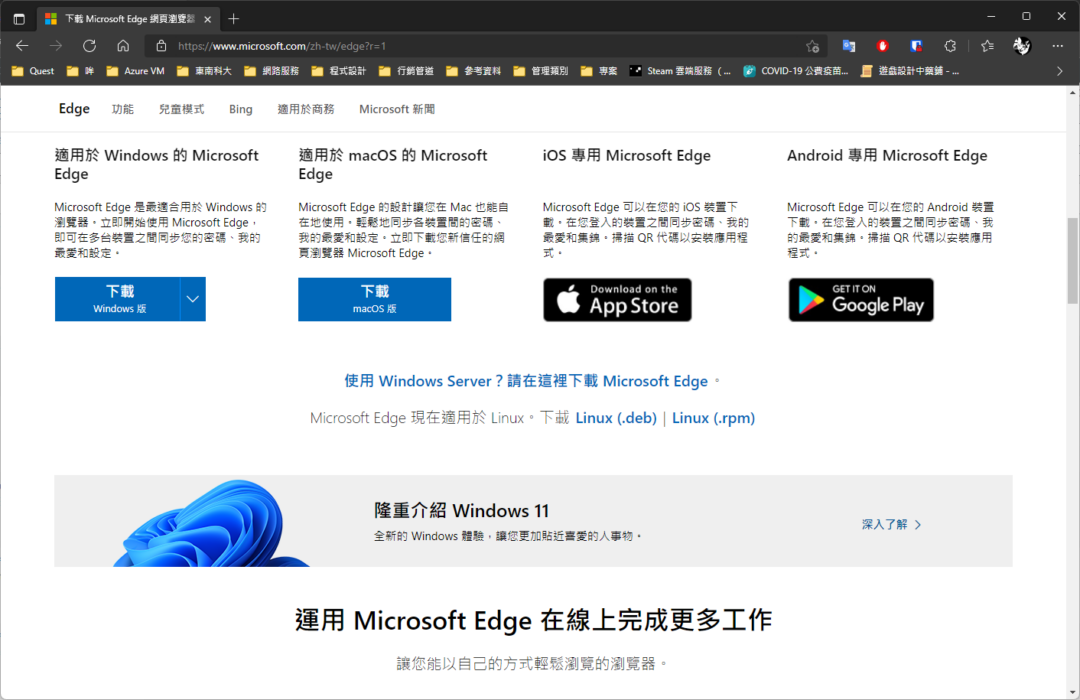Open the translate extension icon
Screen dimensions: 1080x700
(849, 46)
